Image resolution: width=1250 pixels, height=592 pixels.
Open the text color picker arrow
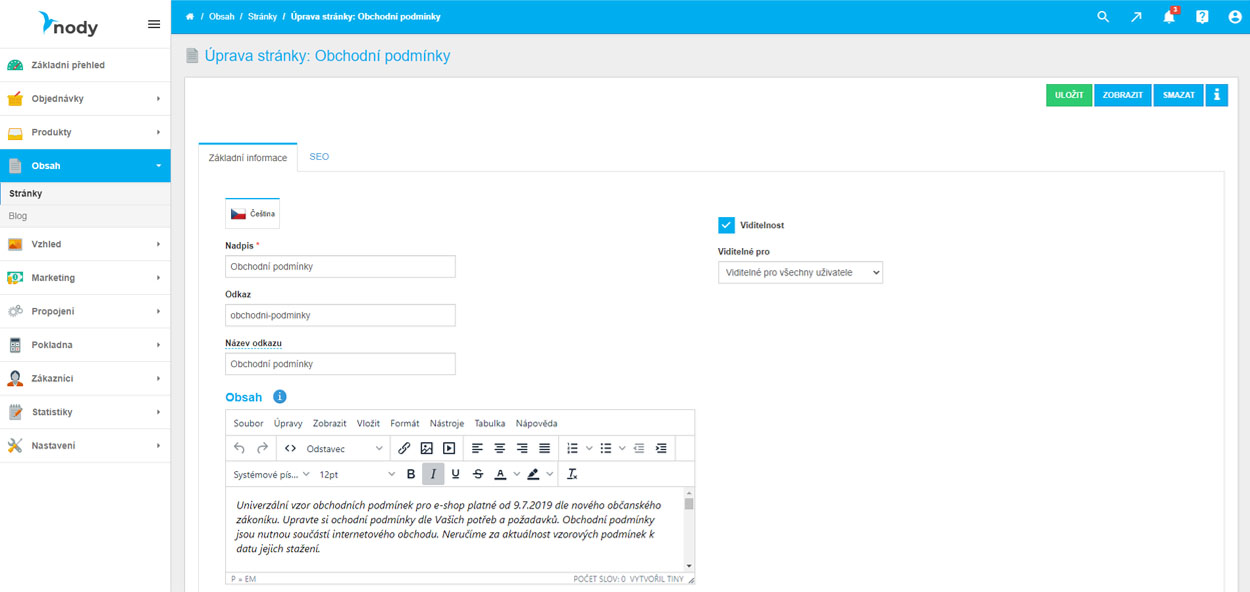pos(517,474)
